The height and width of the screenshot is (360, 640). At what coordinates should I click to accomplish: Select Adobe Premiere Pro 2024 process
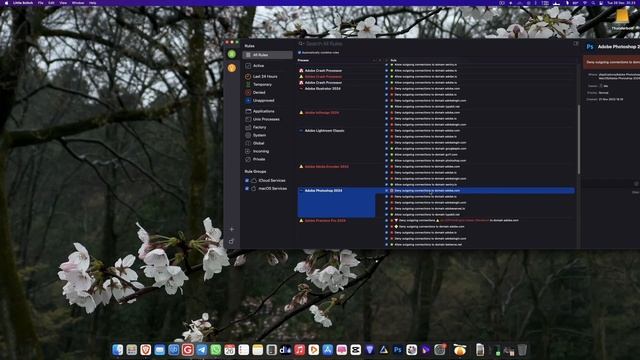325,220
